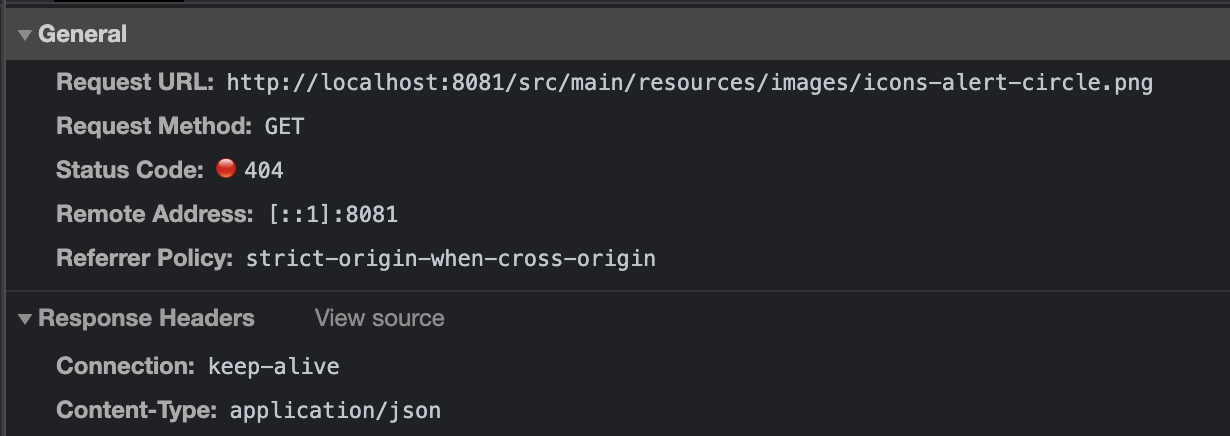Collapse the General section triangle
1230x436 pixels.
coord(25,35)
